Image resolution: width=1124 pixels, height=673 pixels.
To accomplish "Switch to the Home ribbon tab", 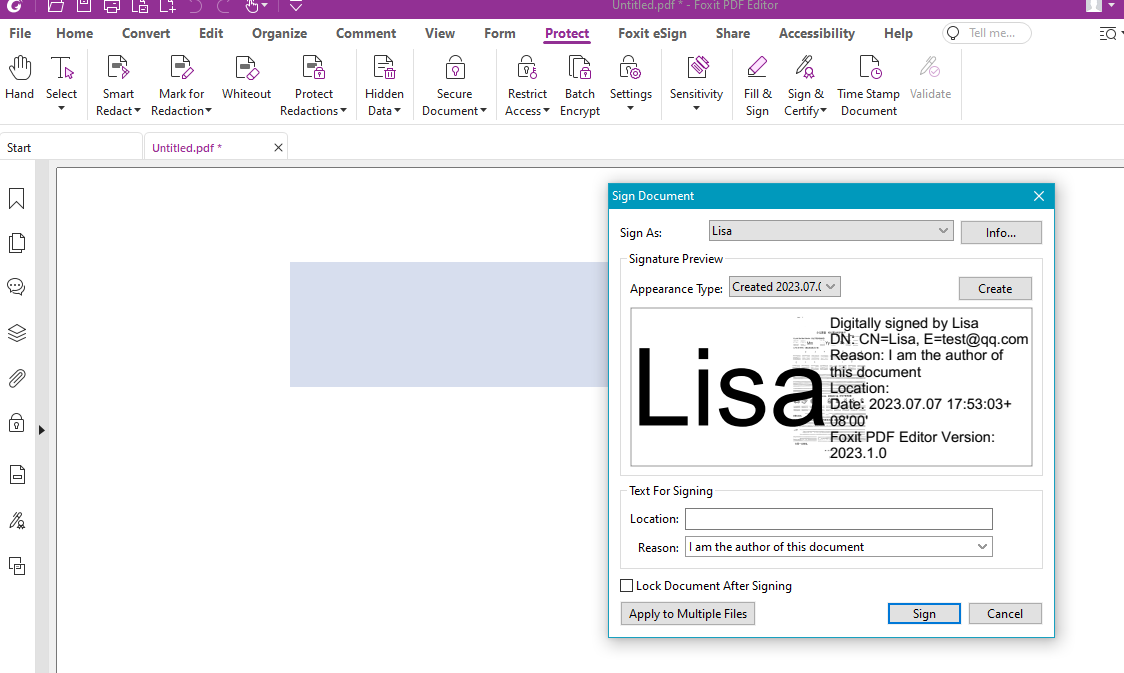I will pyautogui.click(x=75, y=34).
